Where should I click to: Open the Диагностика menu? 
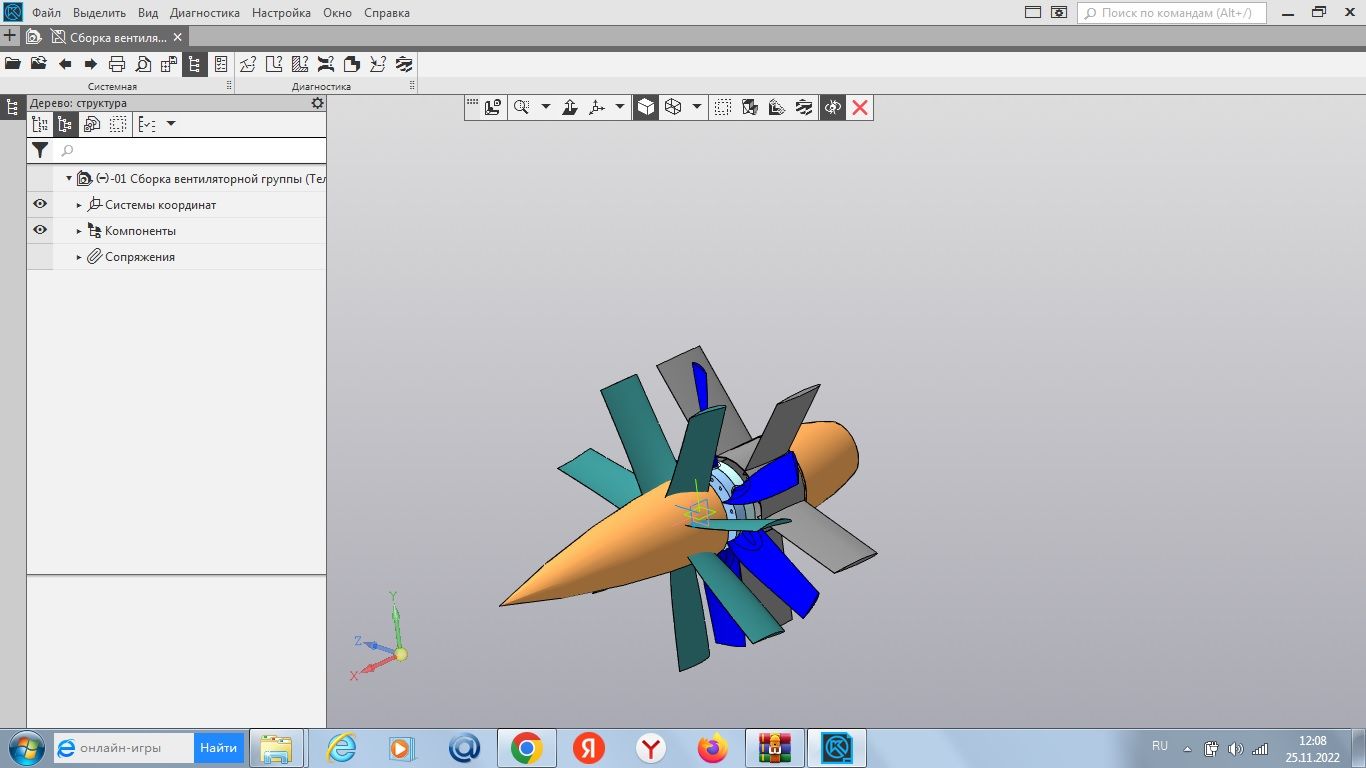205,13
